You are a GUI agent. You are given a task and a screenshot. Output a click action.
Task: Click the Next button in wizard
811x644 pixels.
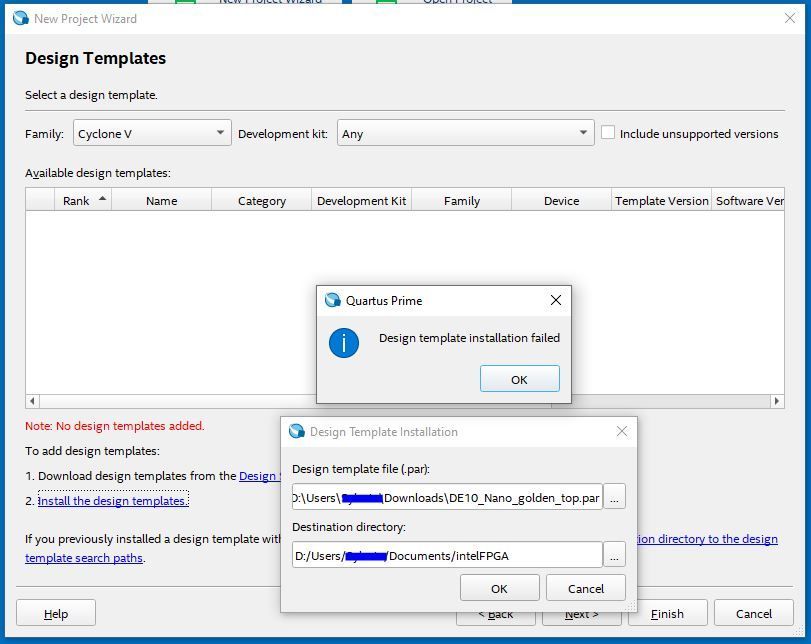click(581, 619)
